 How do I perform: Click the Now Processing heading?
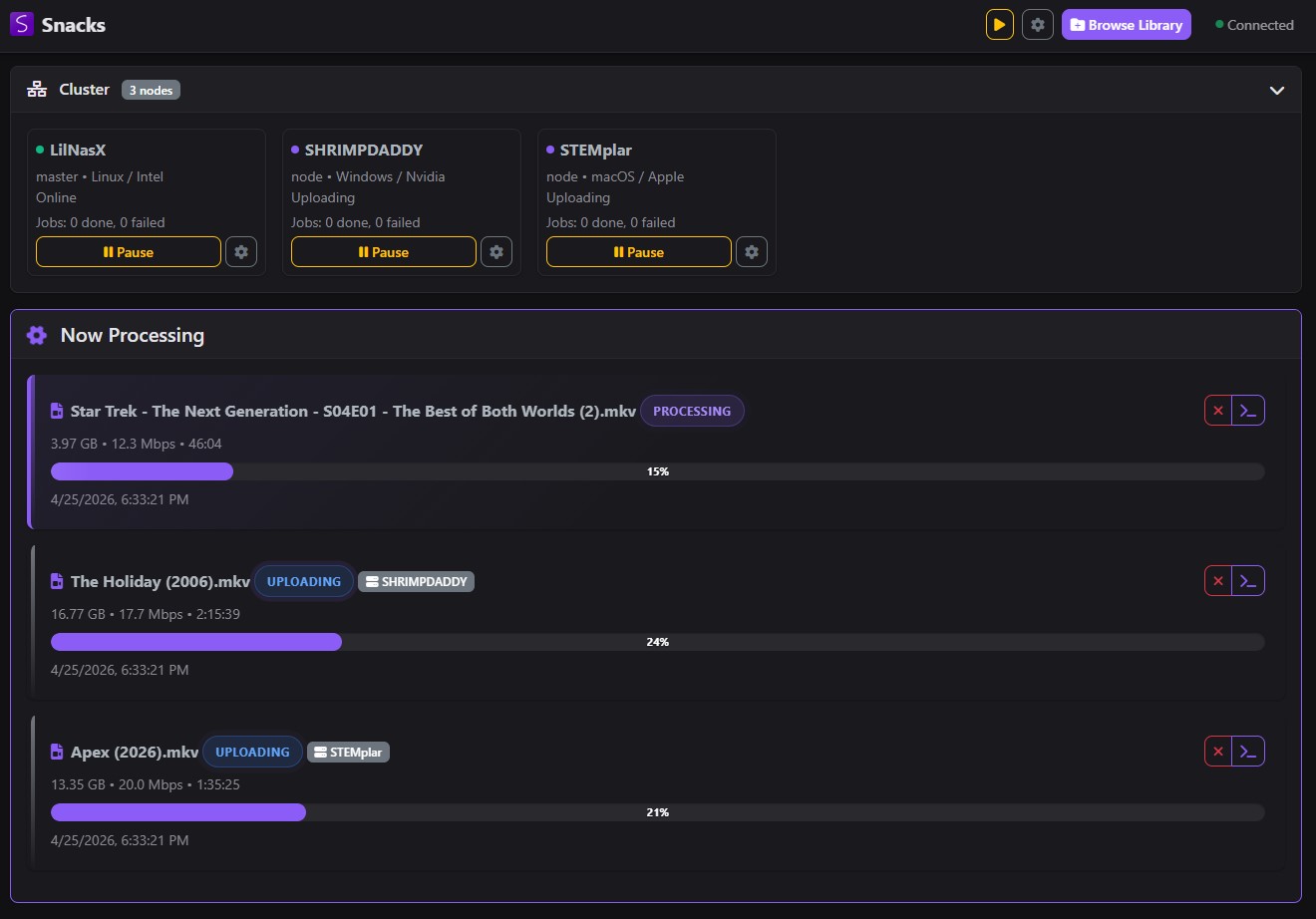click(133, 335)
